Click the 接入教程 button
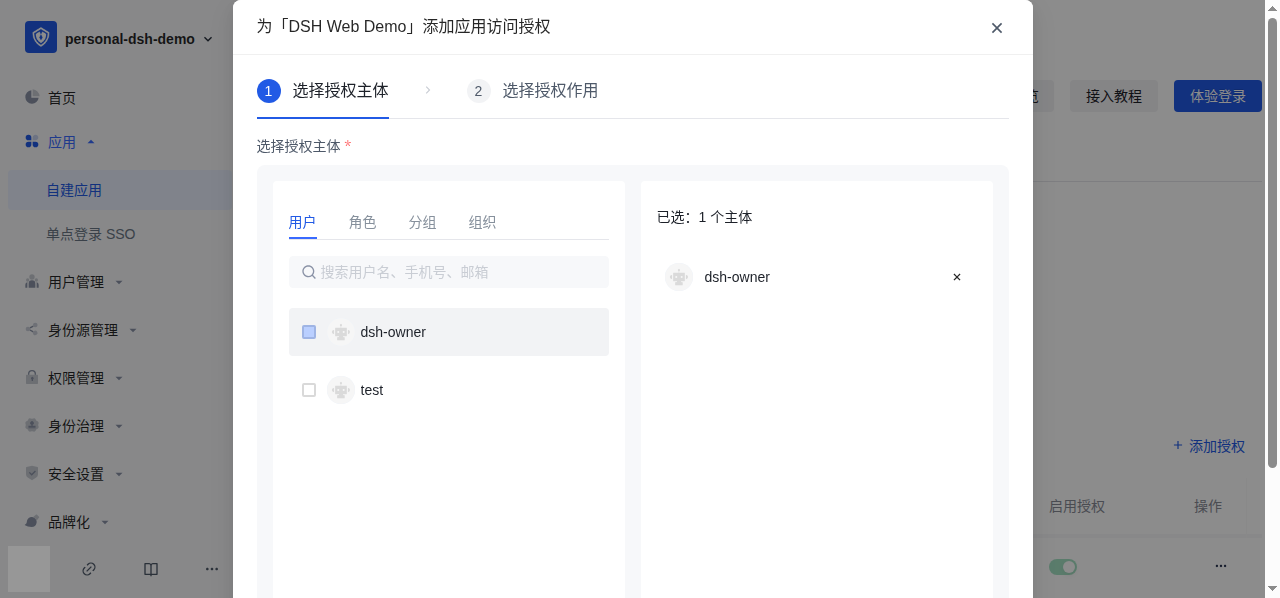The image size is (1280, 598). (1114, 96)
